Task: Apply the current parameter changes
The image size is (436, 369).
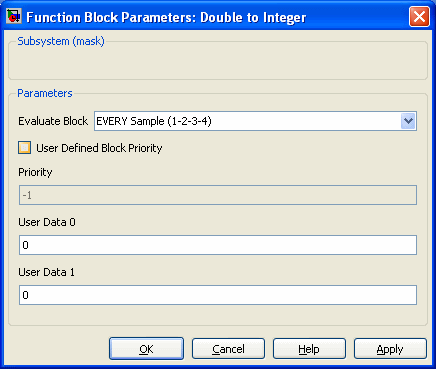Action: pos(390,349)
